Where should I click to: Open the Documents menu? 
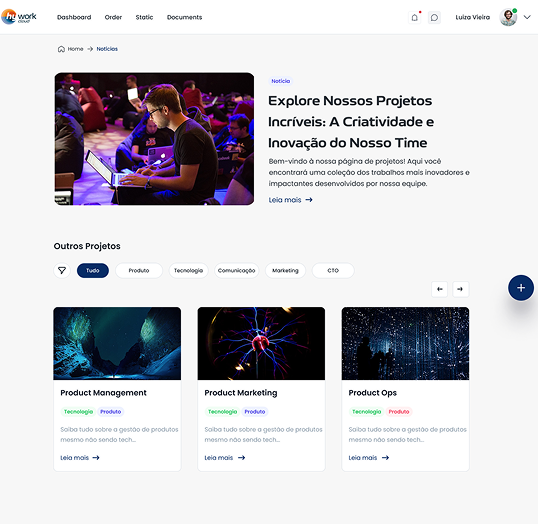(x=185, y=17)
